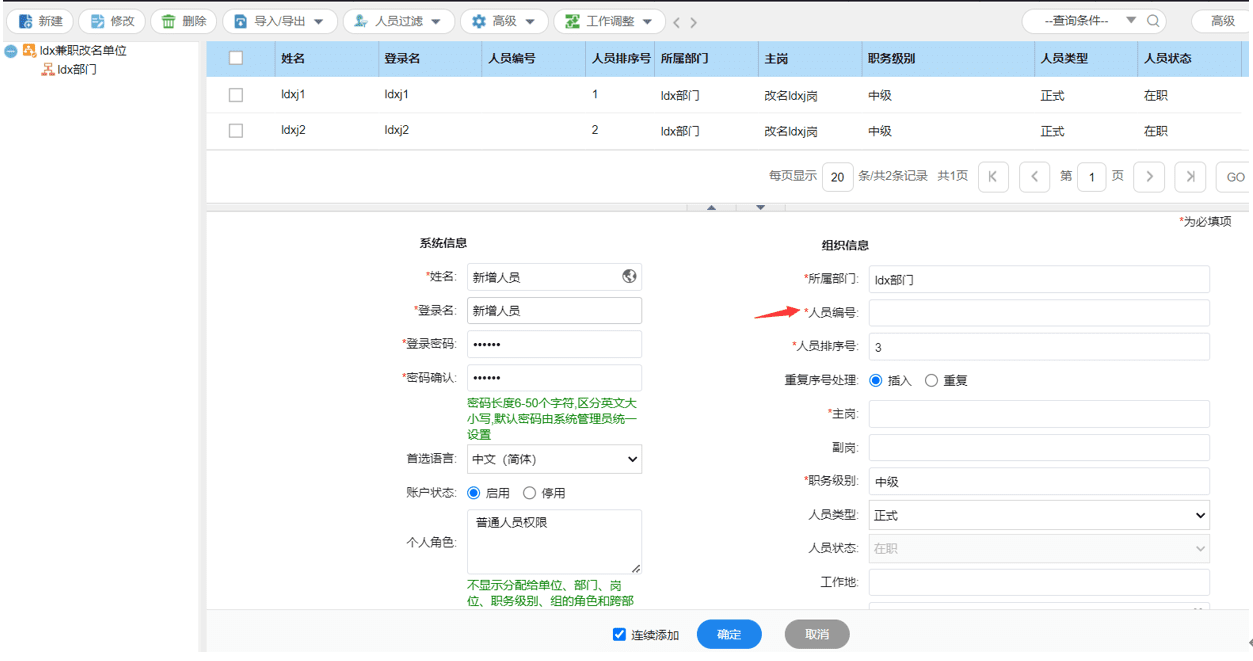This screenshot has width=1253, height=661.
Task: Click the 个人角色 text area
Action: click(x=554, y=541)
